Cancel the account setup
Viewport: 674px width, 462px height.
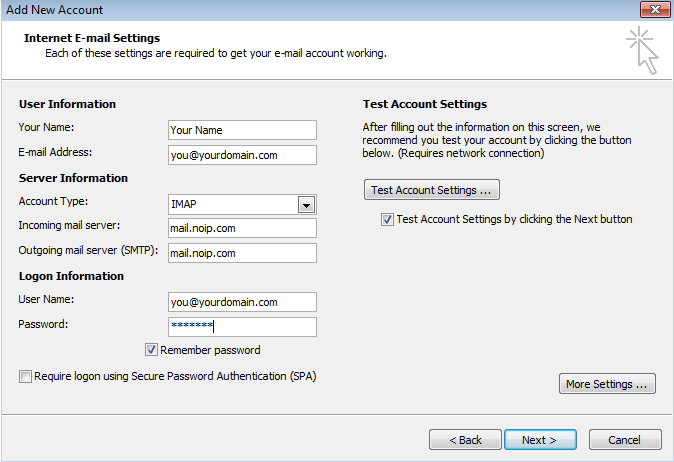[x=625, y=440]
